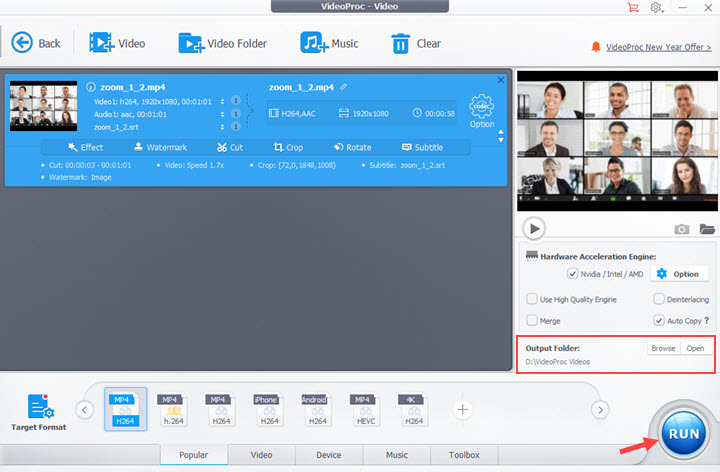Toggle the Auto Copy checkbox
The image size is (720, 472).
(x=658, y=320)
